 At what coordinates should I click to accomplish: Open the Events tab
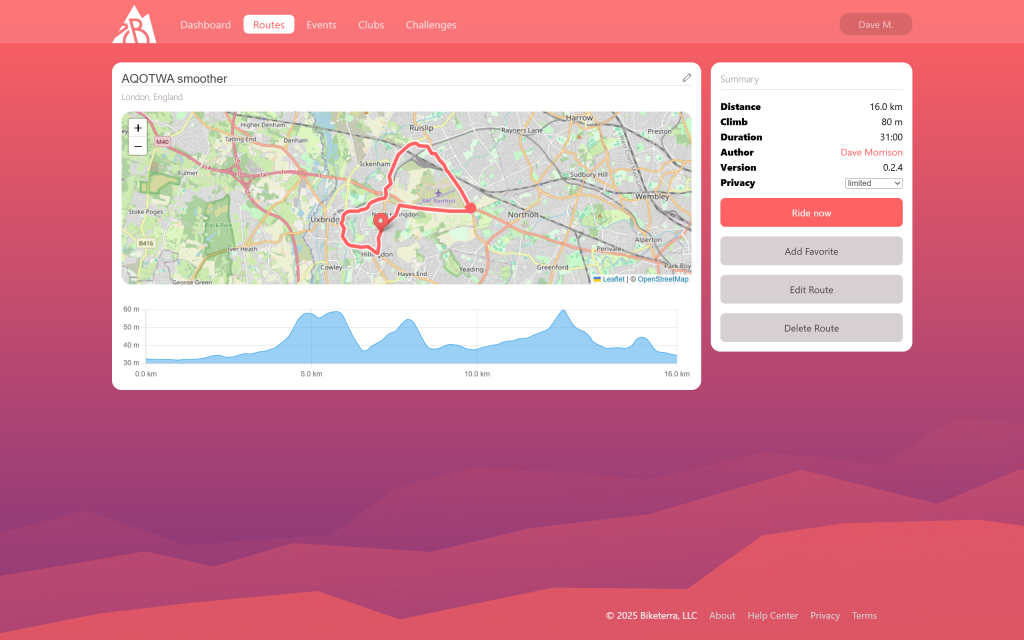coord(321,25)
